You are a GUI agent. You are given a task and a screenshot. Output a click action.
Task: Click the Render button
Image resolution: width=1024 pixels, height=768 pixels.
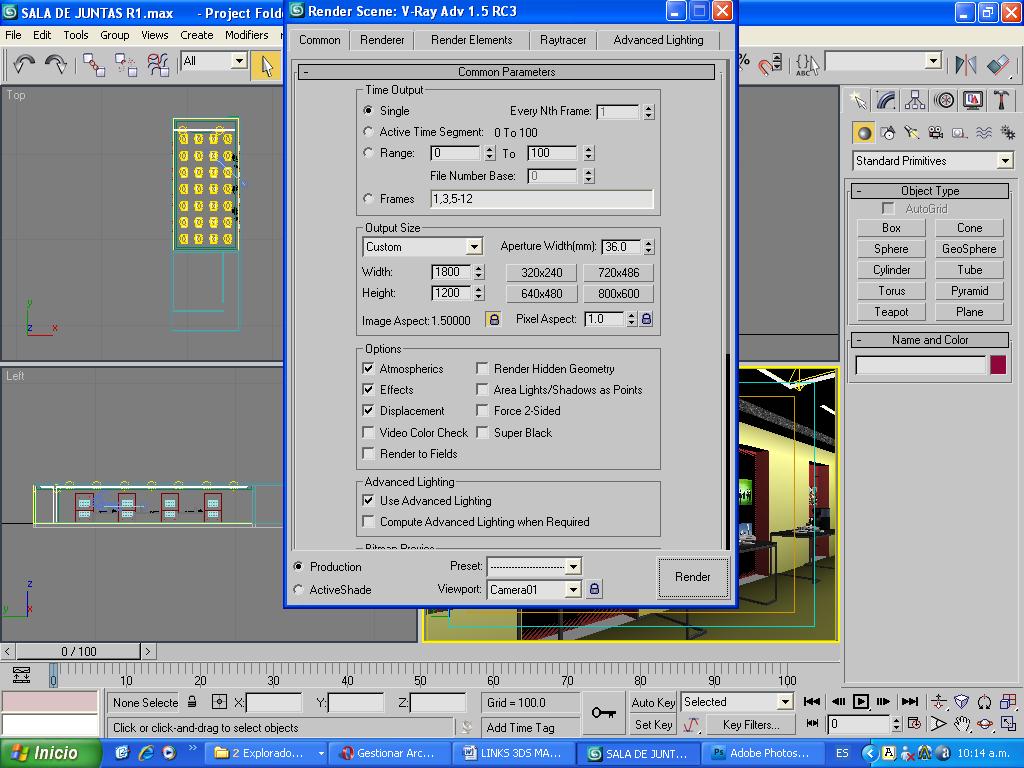point(692,577)
